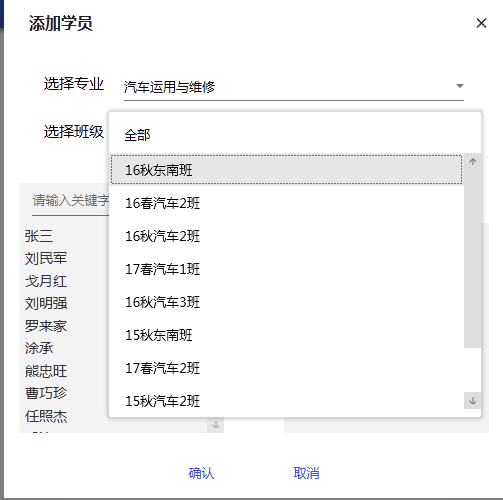Select the 全部 class option
The image size is (503, 500).
(295, 135)
